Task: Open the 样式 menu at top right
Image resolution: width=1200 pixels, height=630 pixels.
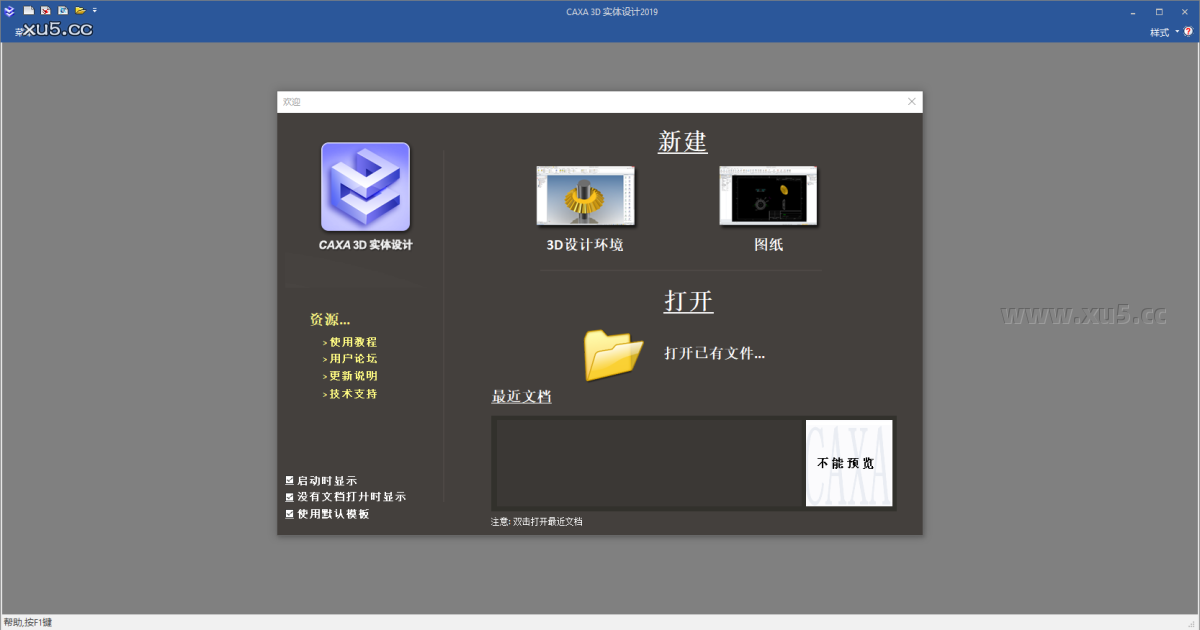Action: [x=1160, y=32]
